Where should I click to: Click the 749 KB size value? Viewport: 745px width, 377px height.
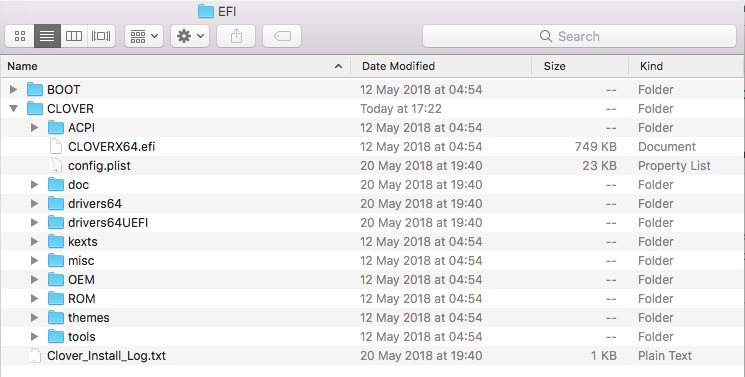pos(596,146)
